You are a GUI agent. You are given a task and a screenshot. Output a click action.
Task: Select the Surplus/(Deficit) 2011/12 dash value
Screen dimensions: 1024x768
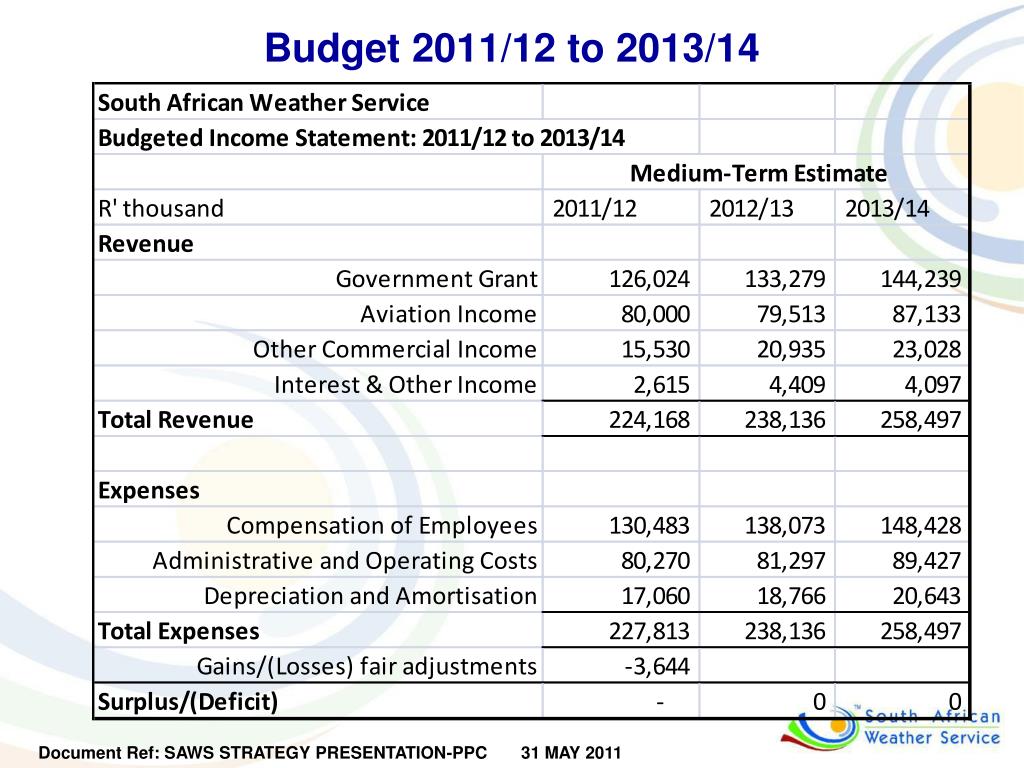[x=660, y=703]
